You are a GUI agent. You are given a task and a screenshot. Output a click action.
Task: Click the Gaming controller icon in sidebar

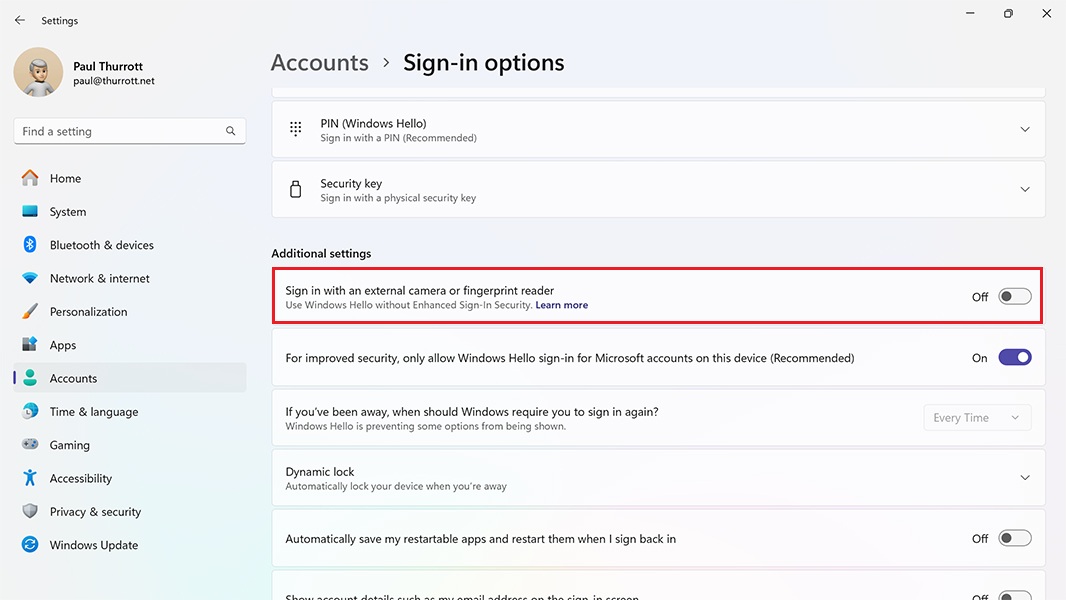point(30,445)
